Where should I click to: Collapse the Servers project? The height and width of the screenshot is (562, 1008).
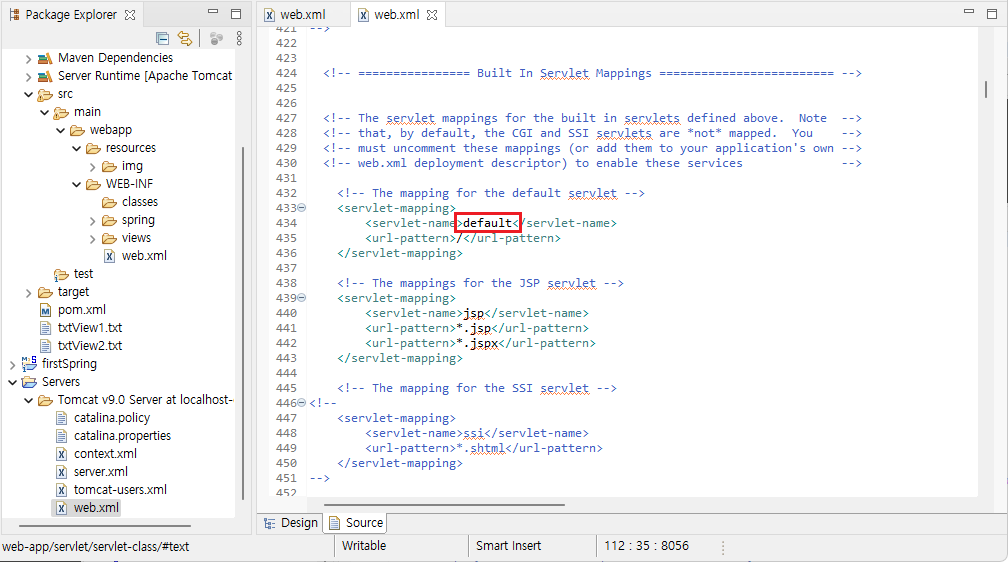click(12, 383)
